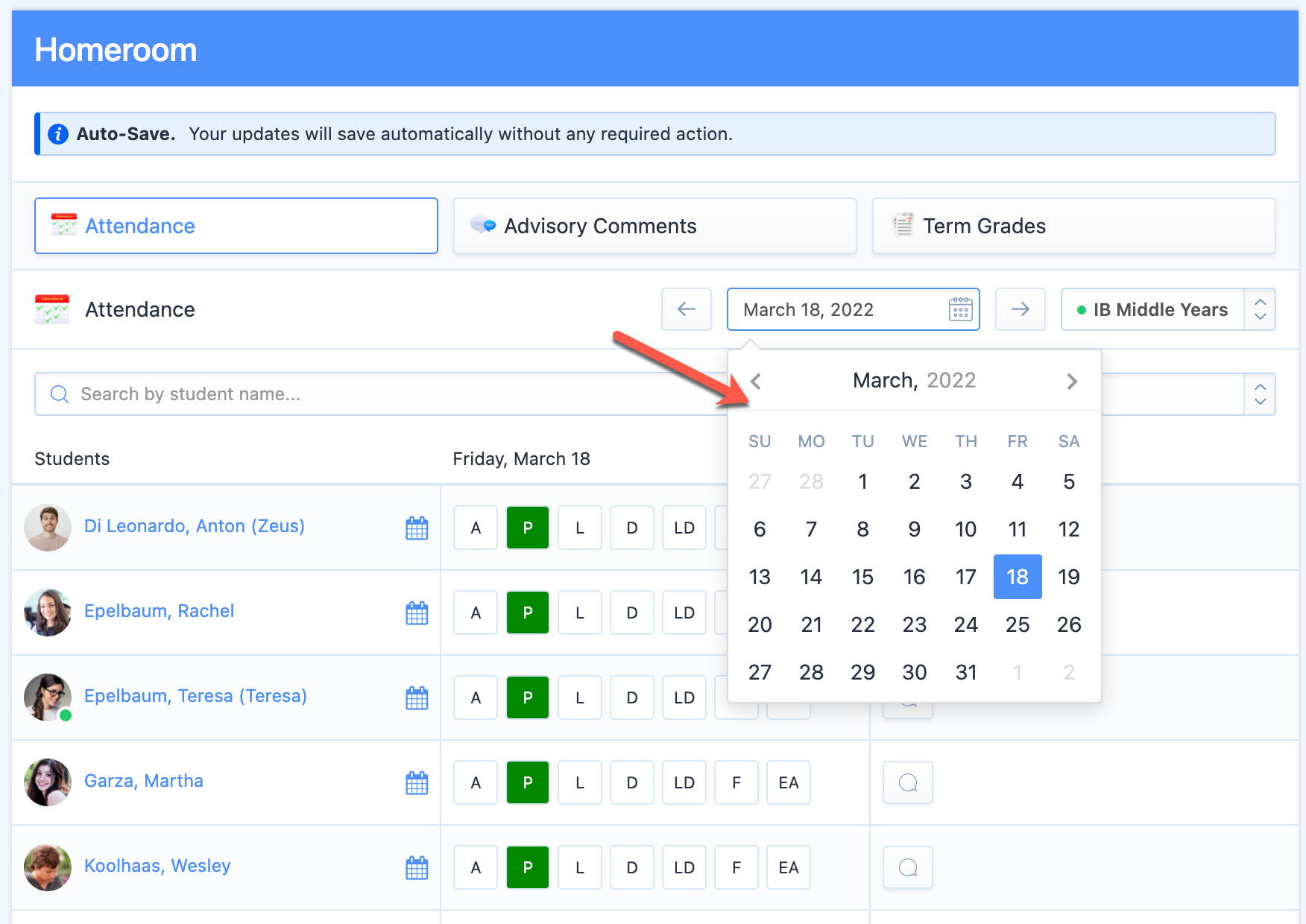Switch to the Advisory Comments tab
1306x924 pixels.
(x=654, y=226)
